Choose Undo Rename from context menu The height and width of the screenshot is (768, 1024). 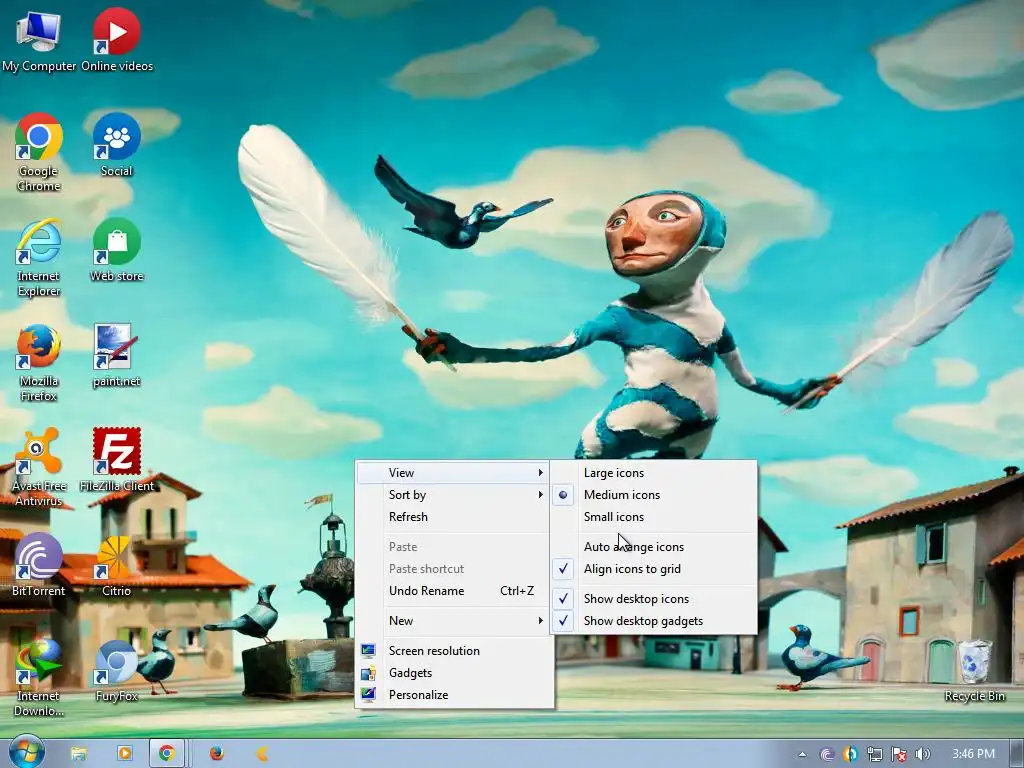[453, 591]
